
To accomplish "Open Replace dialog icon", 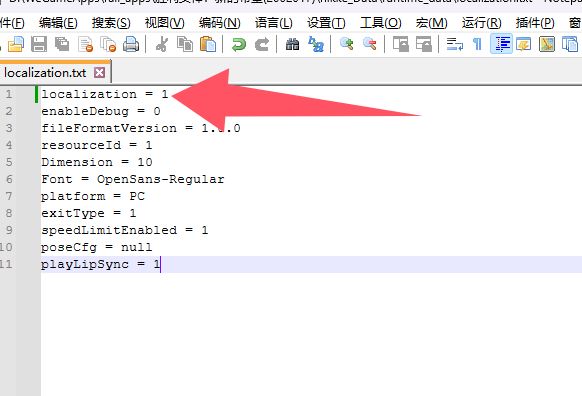I will (x=316, y=44).
